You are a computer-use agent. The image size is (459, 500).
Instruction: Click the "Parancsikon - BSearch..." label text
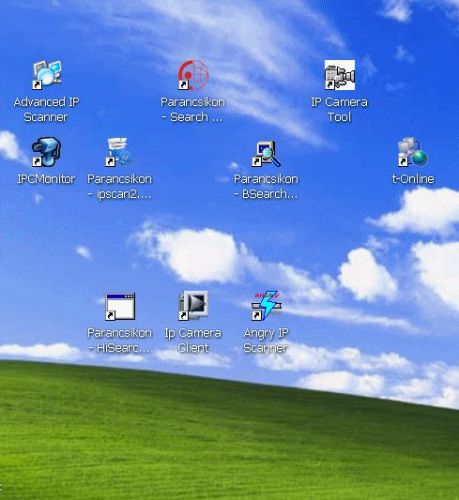(266, 186)
